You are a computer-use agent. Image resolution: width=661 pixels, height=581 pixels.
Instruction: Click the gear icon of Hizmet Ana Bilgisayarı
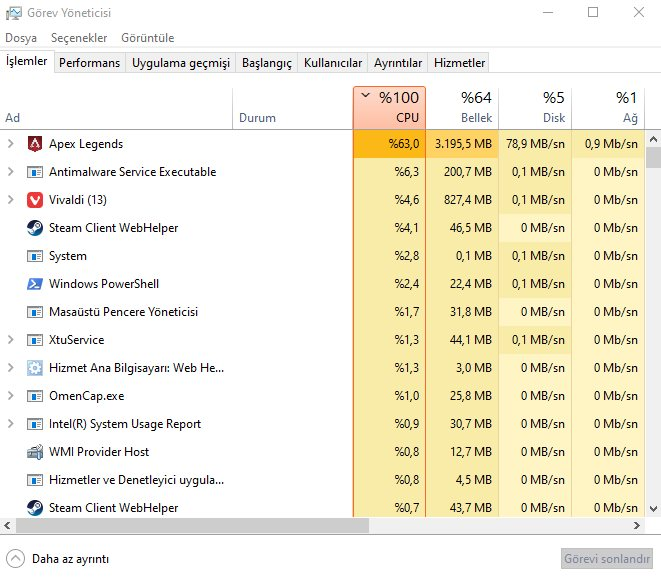click(35, 368)
